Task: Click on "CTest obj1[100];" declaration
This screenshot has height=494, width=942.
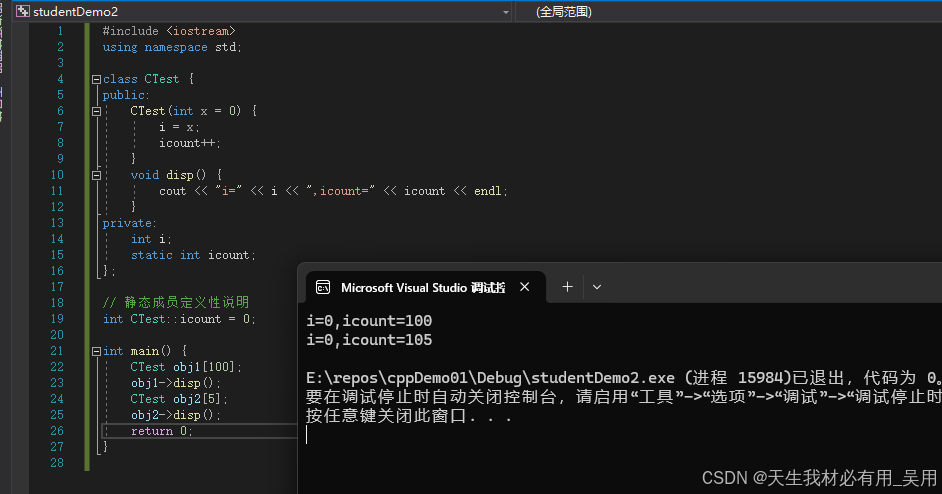Action: 186,367
